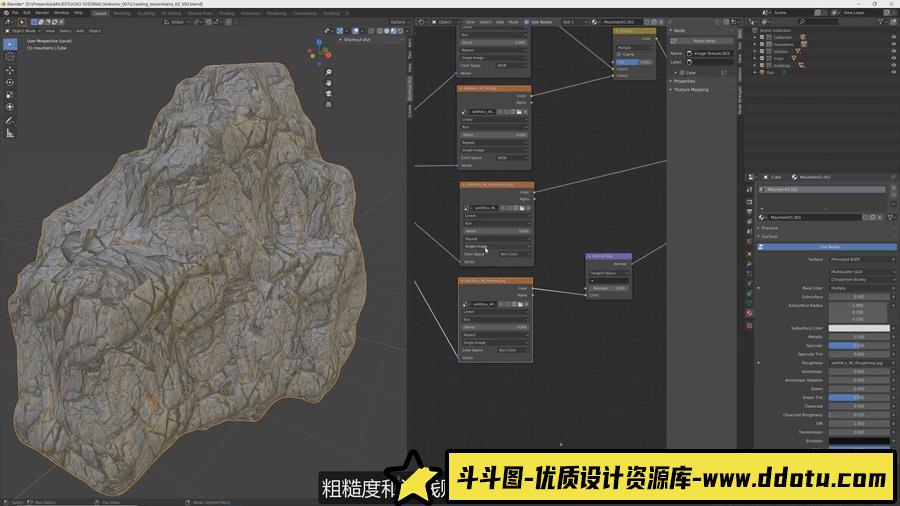
Task: Open Surface Principled BSDF shader dropdown
Action: click(x=859, y=259)
